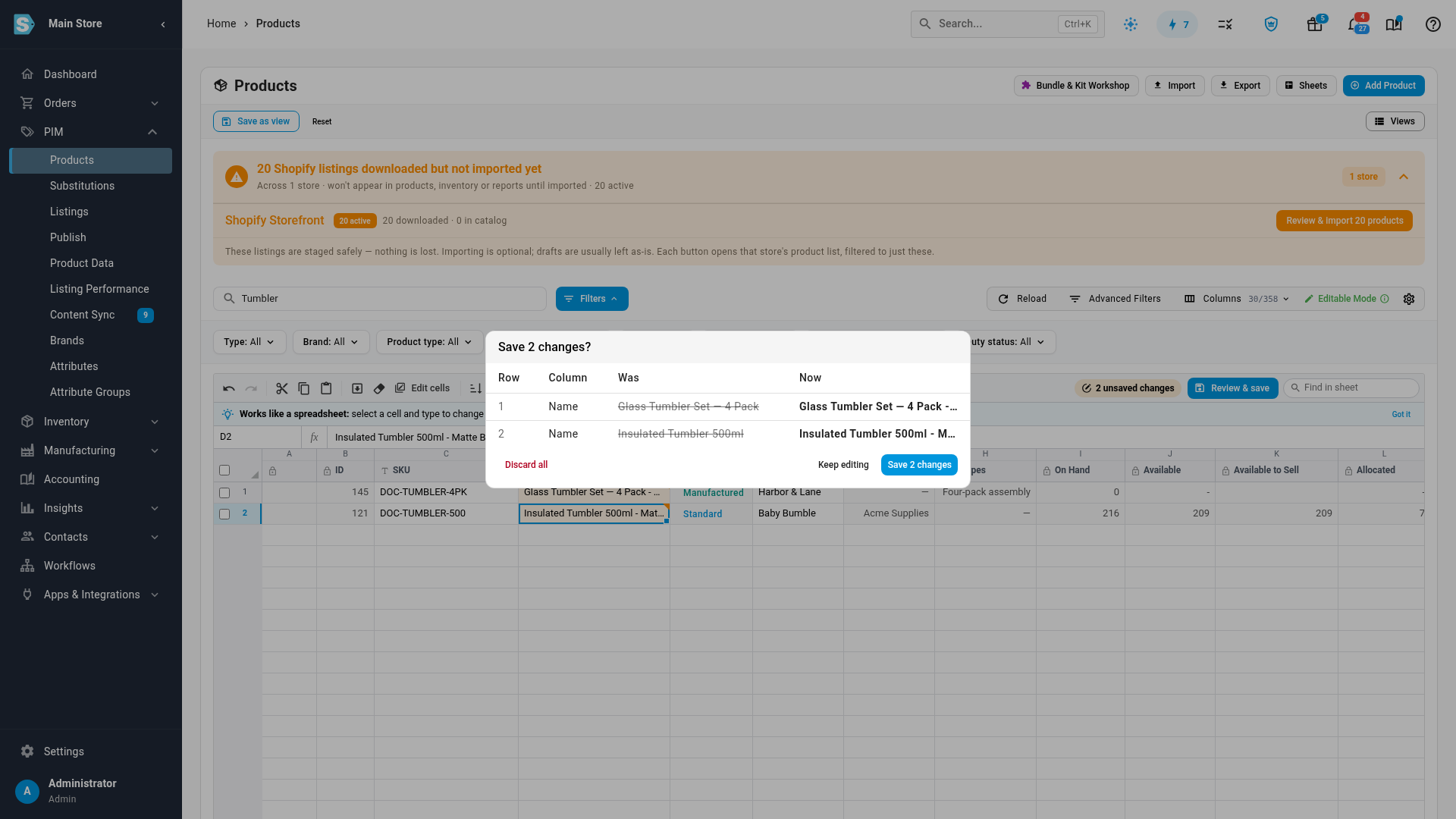Confirm with Save 2 changes button
The image size is (1456, 819).
(x=919, y=465)
